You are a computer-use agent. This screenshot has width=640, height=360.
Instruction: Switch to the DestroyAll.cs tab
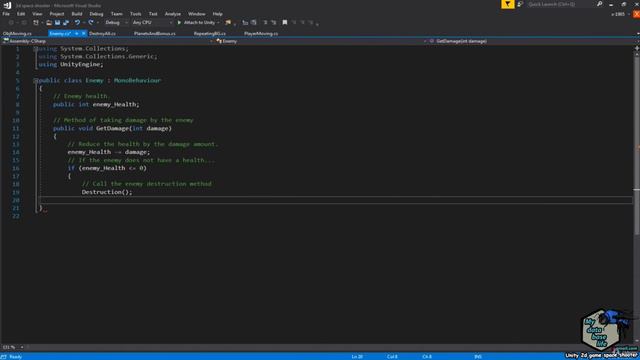pyautogui.click(x=102, y=33)
